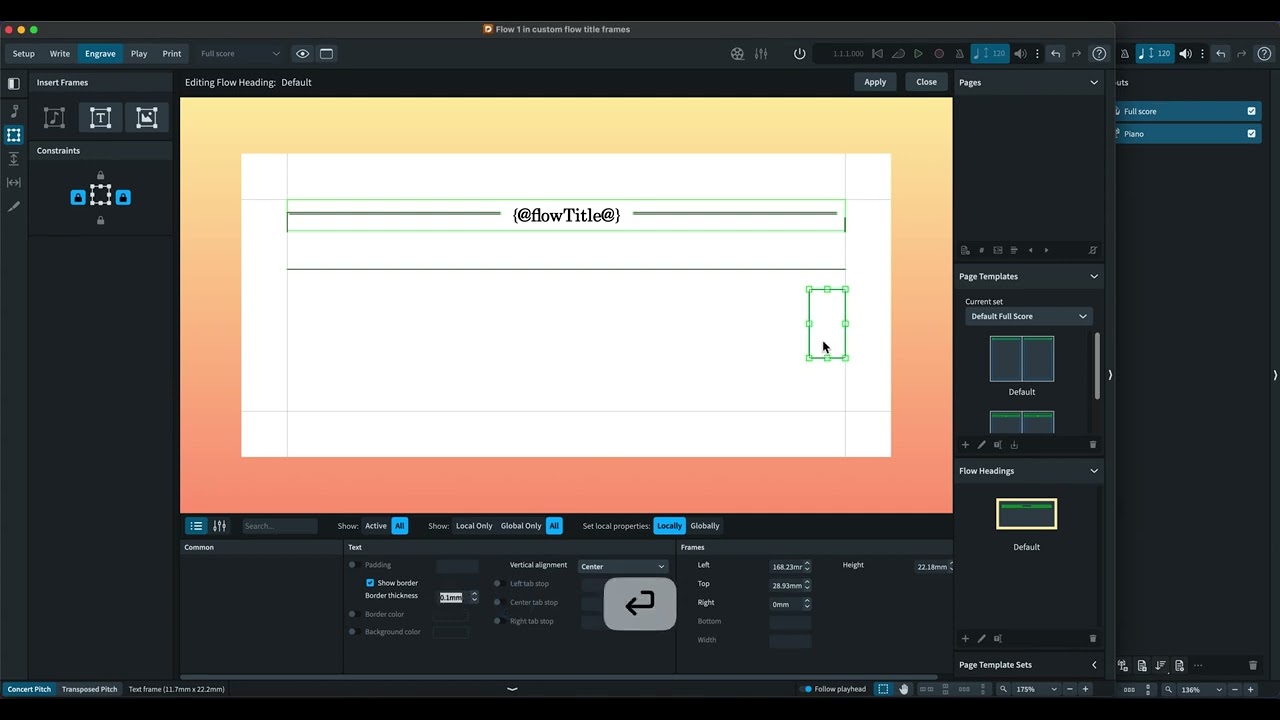This screenshot has width=1280, height=720.
Task: Open the Engrave mode tab
Action: pos(100,54)
